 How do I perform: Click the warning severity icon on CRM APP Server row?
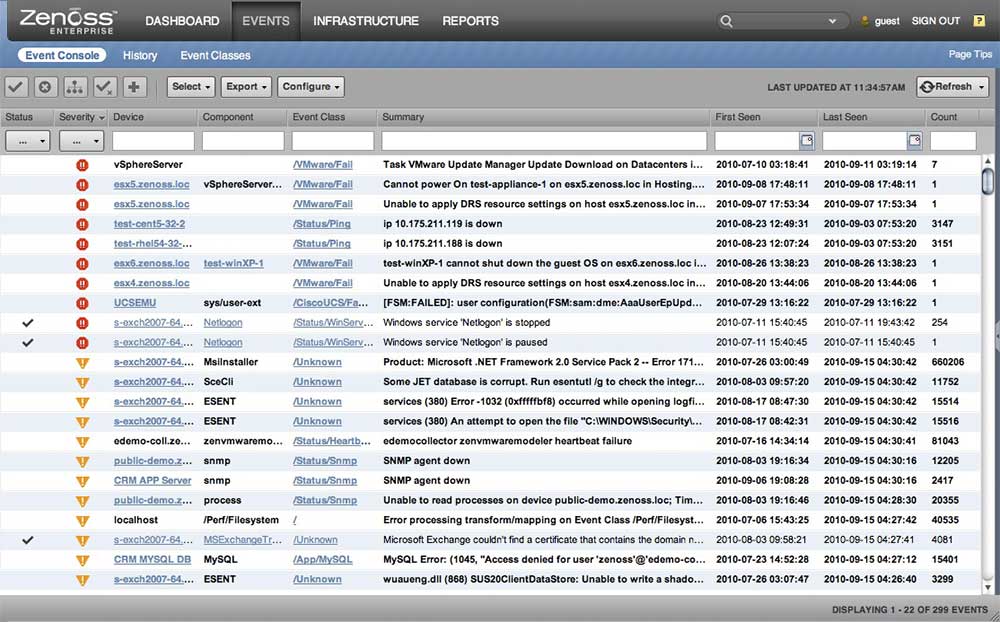pos(82,481)
